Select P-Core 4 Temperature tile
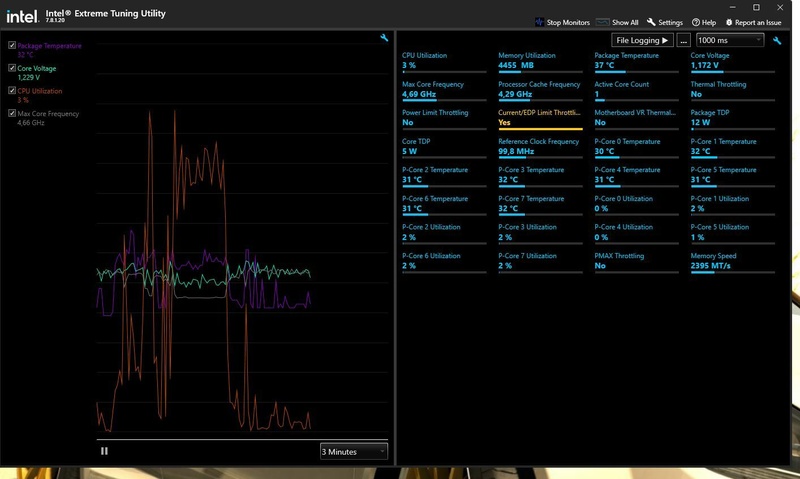This screenshot has width=800, height=479. point(636,176)
